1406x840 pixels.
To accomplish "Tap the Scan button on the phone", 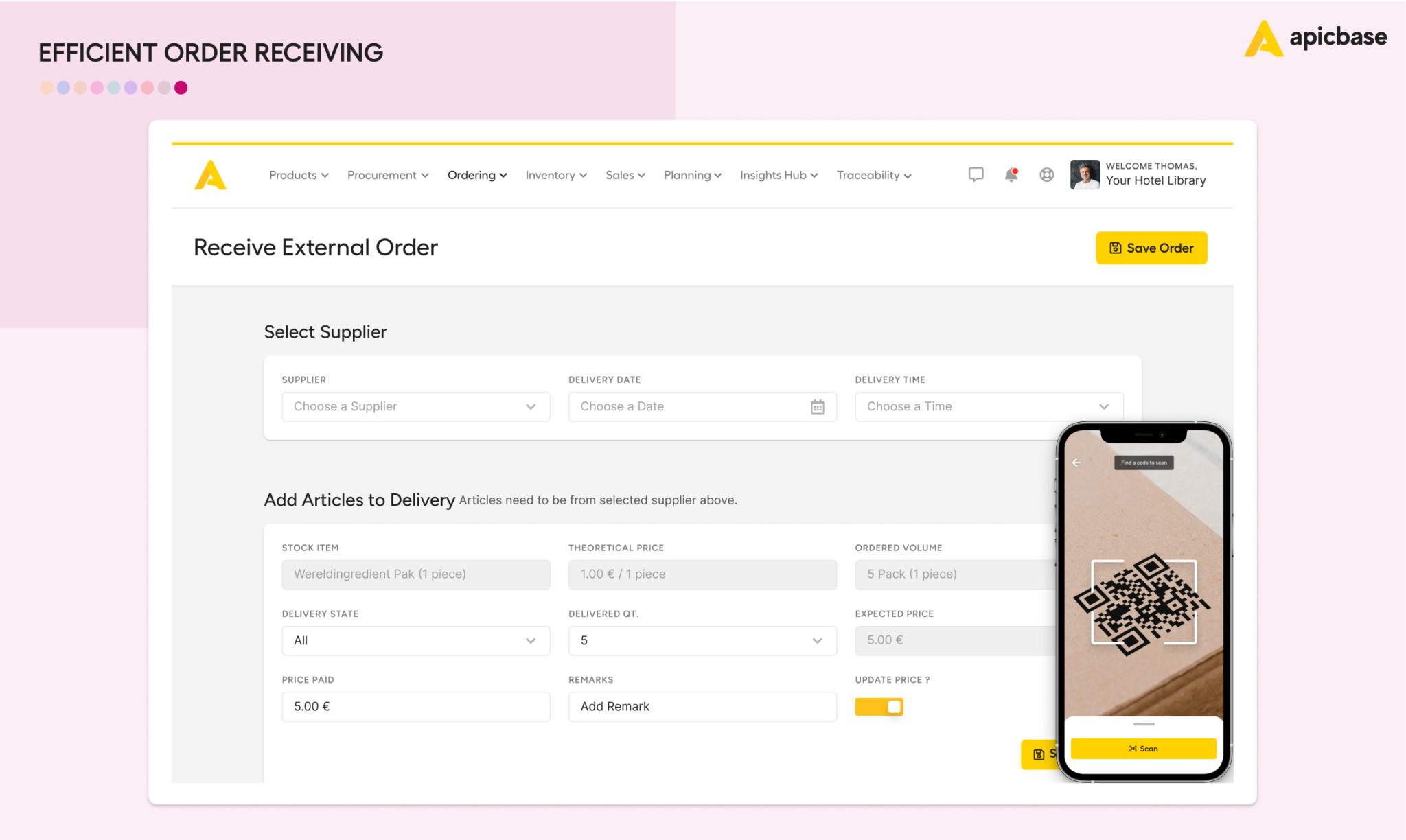I will coord(1143,749).
